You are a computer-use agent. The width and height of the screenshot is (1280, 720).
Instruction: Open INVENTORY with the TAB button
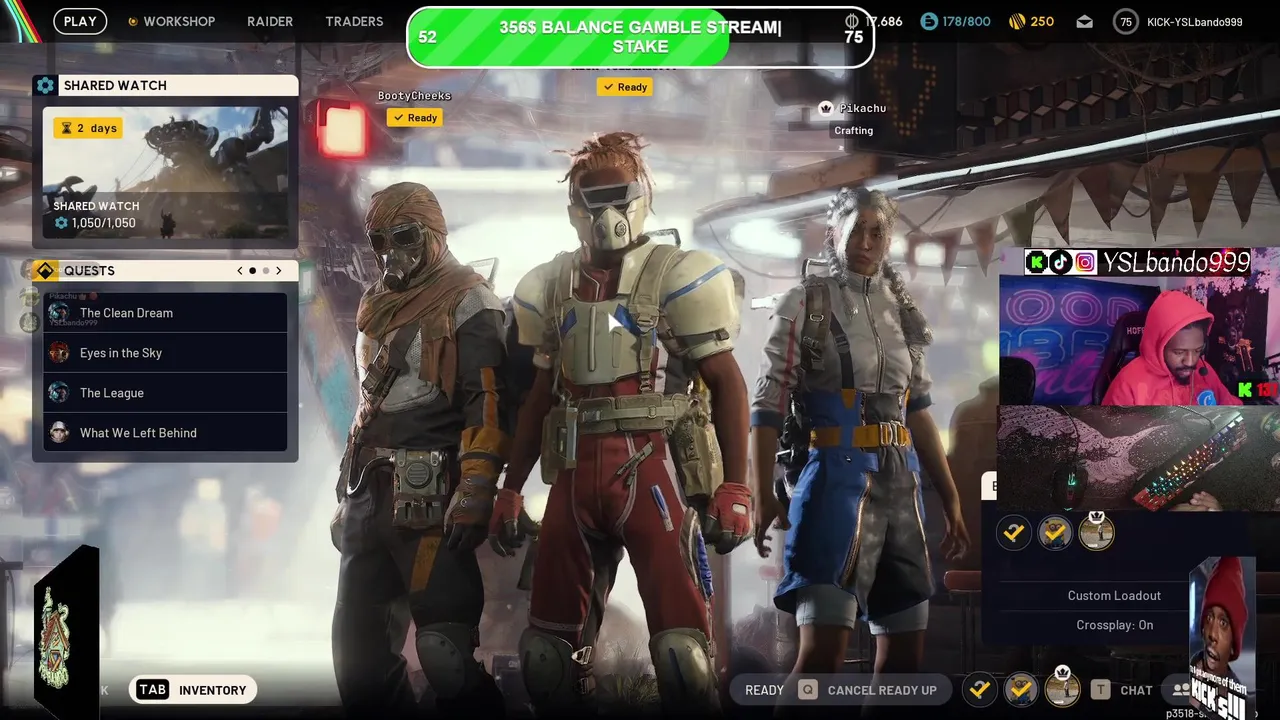click(x=192, y=690)
